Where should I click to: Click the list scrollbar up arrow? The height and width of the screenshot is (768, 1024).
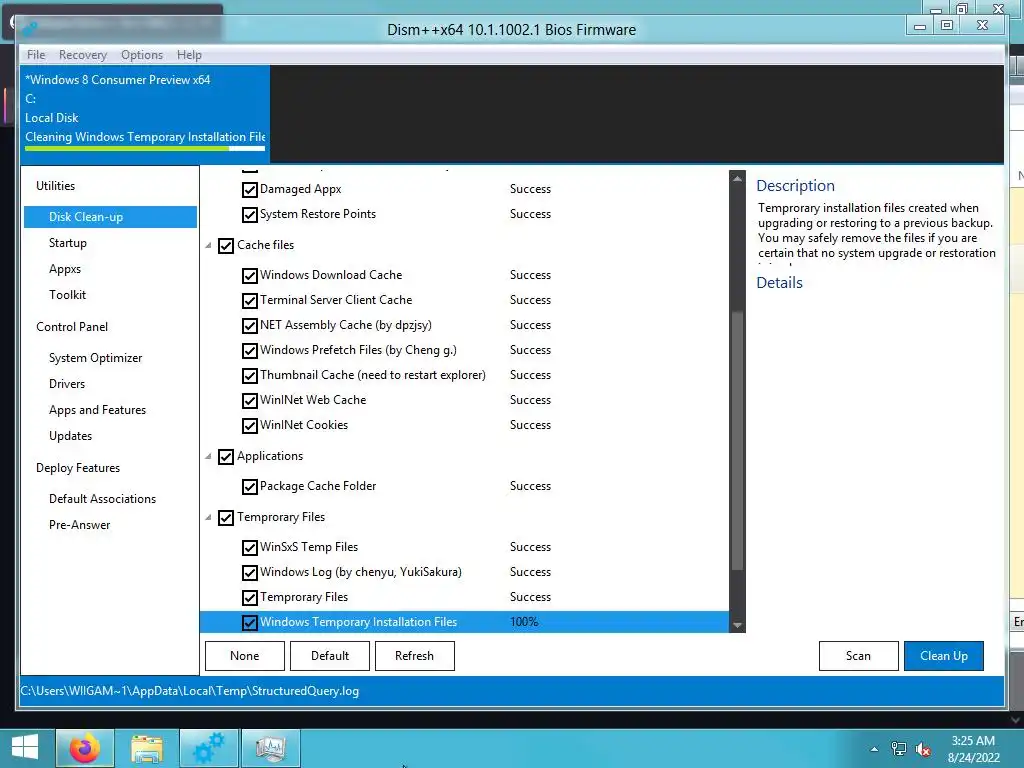click(x=737, y=178)
